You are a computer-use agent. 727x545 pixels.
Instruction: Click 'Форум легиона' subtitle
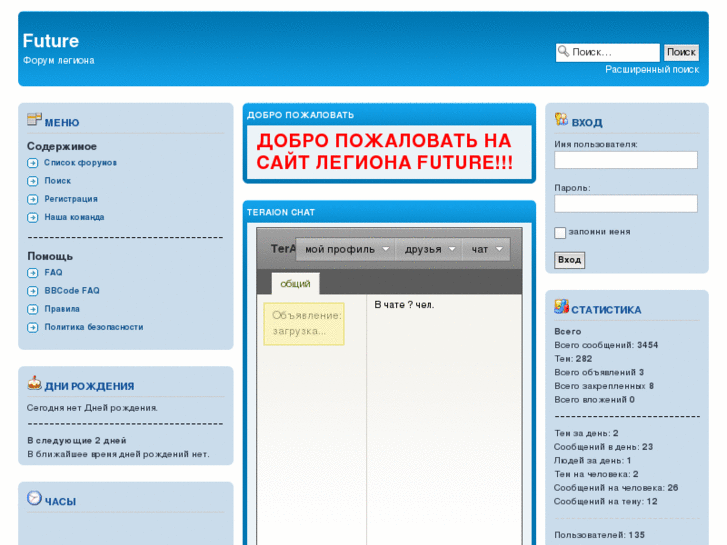tap(59, 61)
